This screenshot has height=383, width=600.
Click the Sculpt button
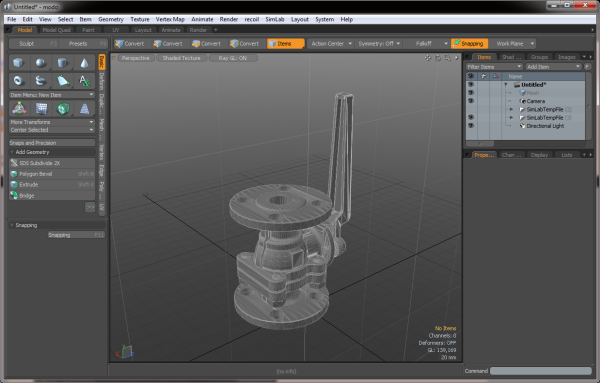33,44
